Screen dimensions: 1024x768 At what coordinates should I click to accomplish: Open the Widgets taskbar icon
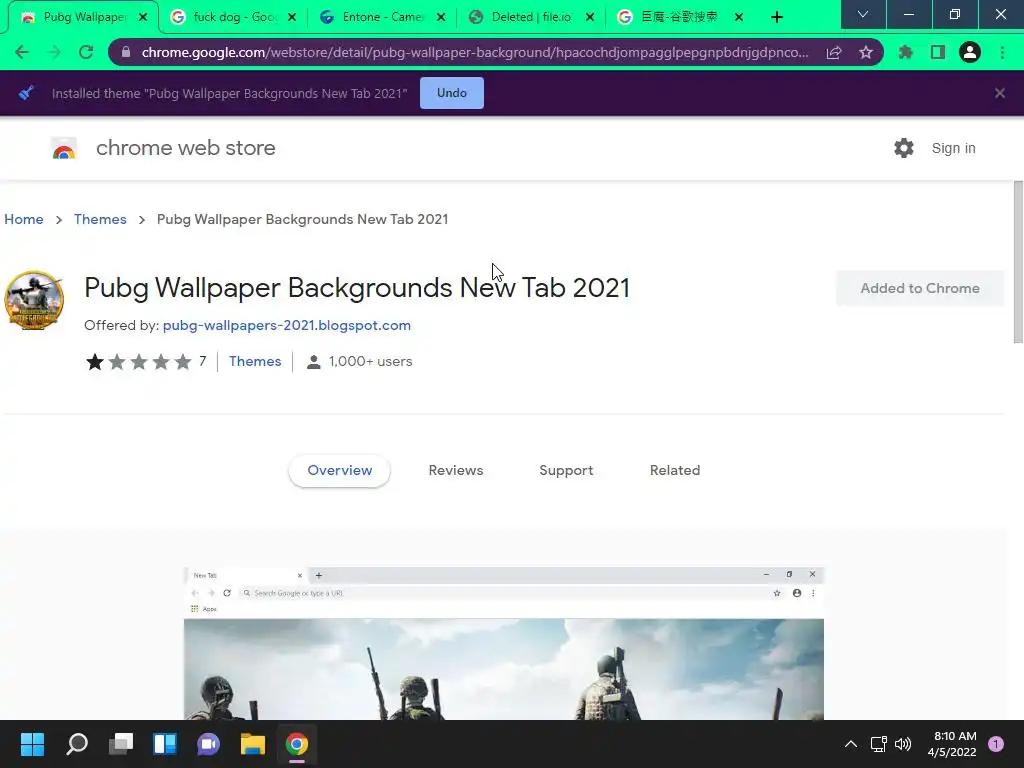(x=165, y=744)
